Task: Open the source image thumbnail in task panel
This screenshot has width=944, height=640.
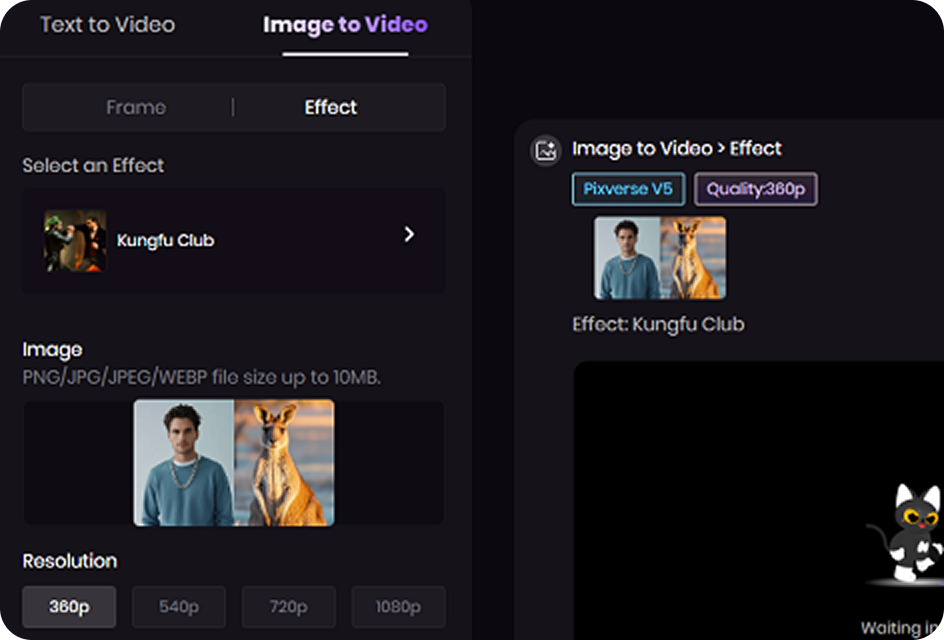Action: pyautogui.click(x=660, y=258)
